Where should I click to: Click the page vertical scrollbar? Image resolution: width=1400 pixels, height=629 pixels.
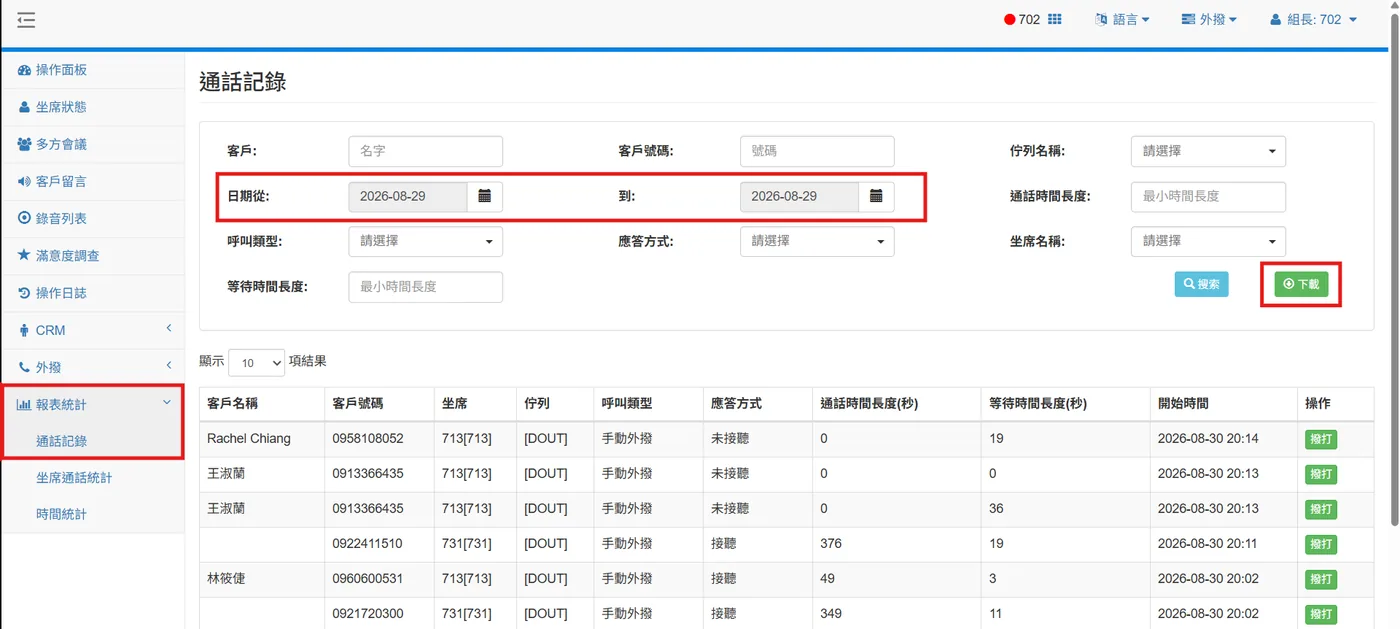1392,270
